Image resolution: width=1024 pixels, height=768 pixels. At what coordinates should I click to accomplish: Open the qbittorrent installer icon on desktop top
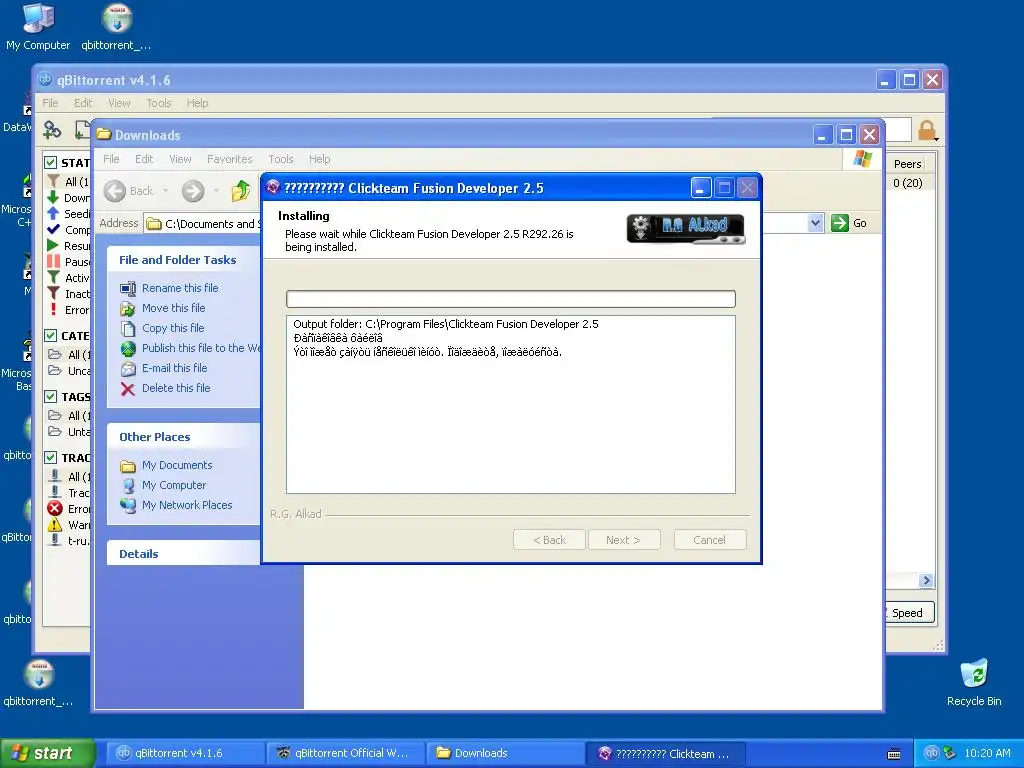pyautogui.click(x=116, y=26)
